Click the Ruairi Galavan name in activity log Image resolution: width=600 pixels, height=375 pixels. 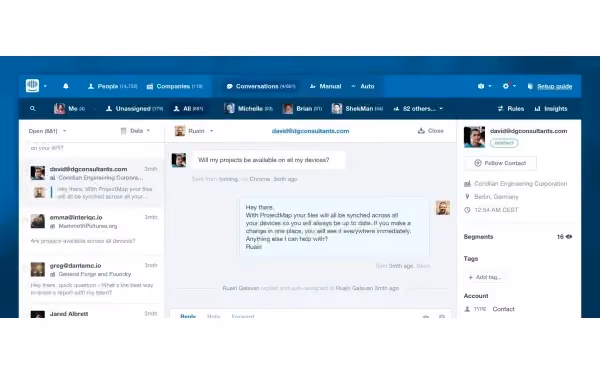tap(241, 288)
